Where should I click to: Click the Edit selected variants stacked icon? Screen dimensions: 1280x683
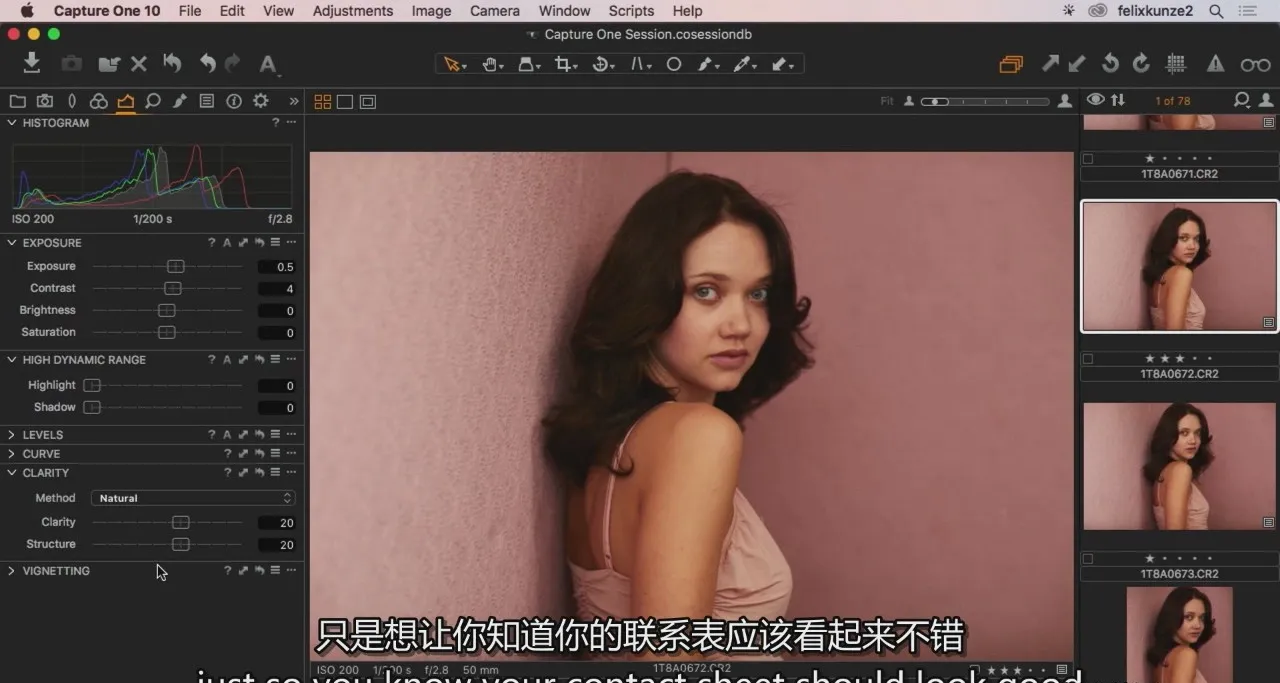1011,64
